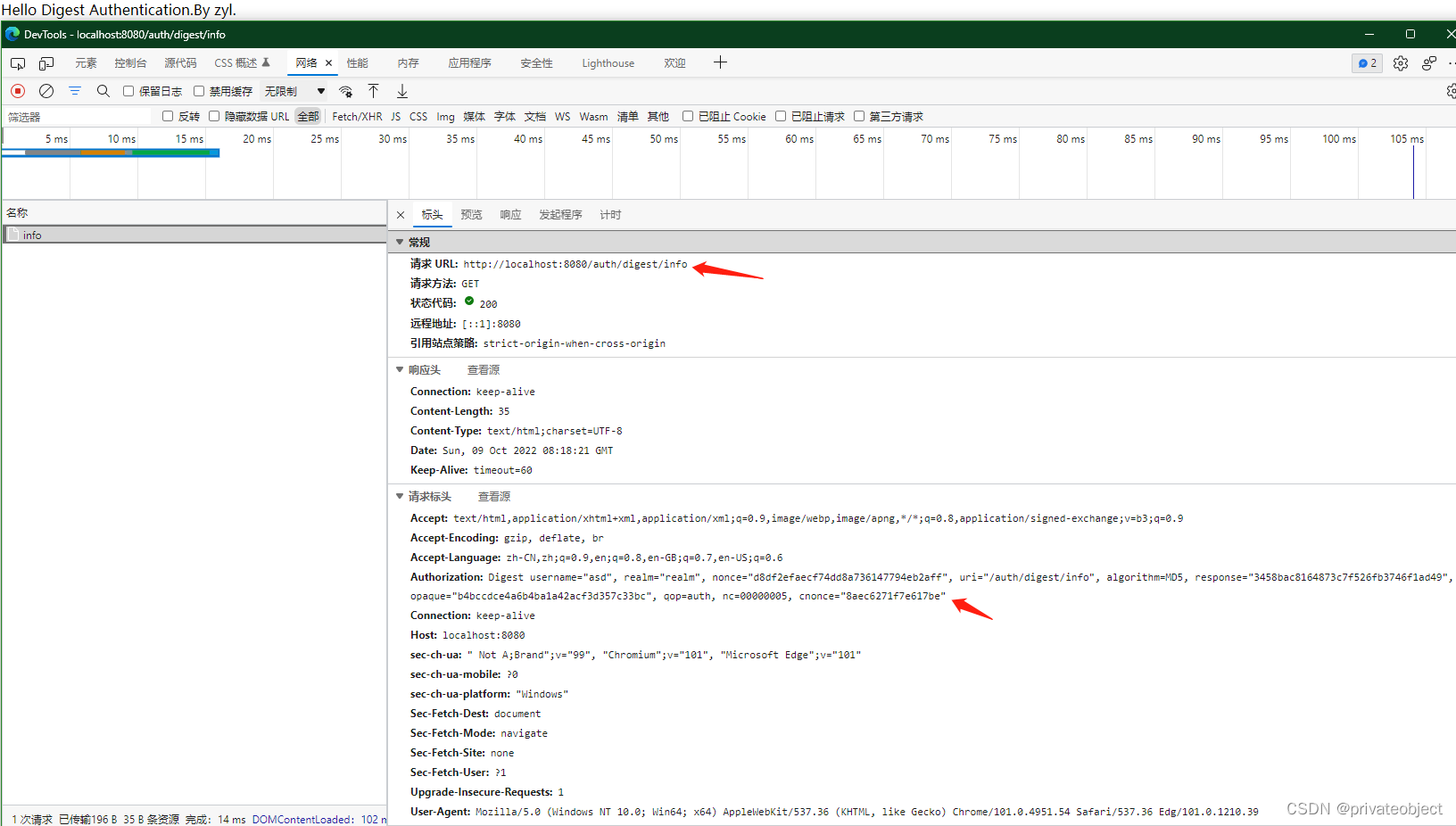The image size is (1456, 826).
Task: Filter requests by 其他 type
Action: [x=658, y=116]
